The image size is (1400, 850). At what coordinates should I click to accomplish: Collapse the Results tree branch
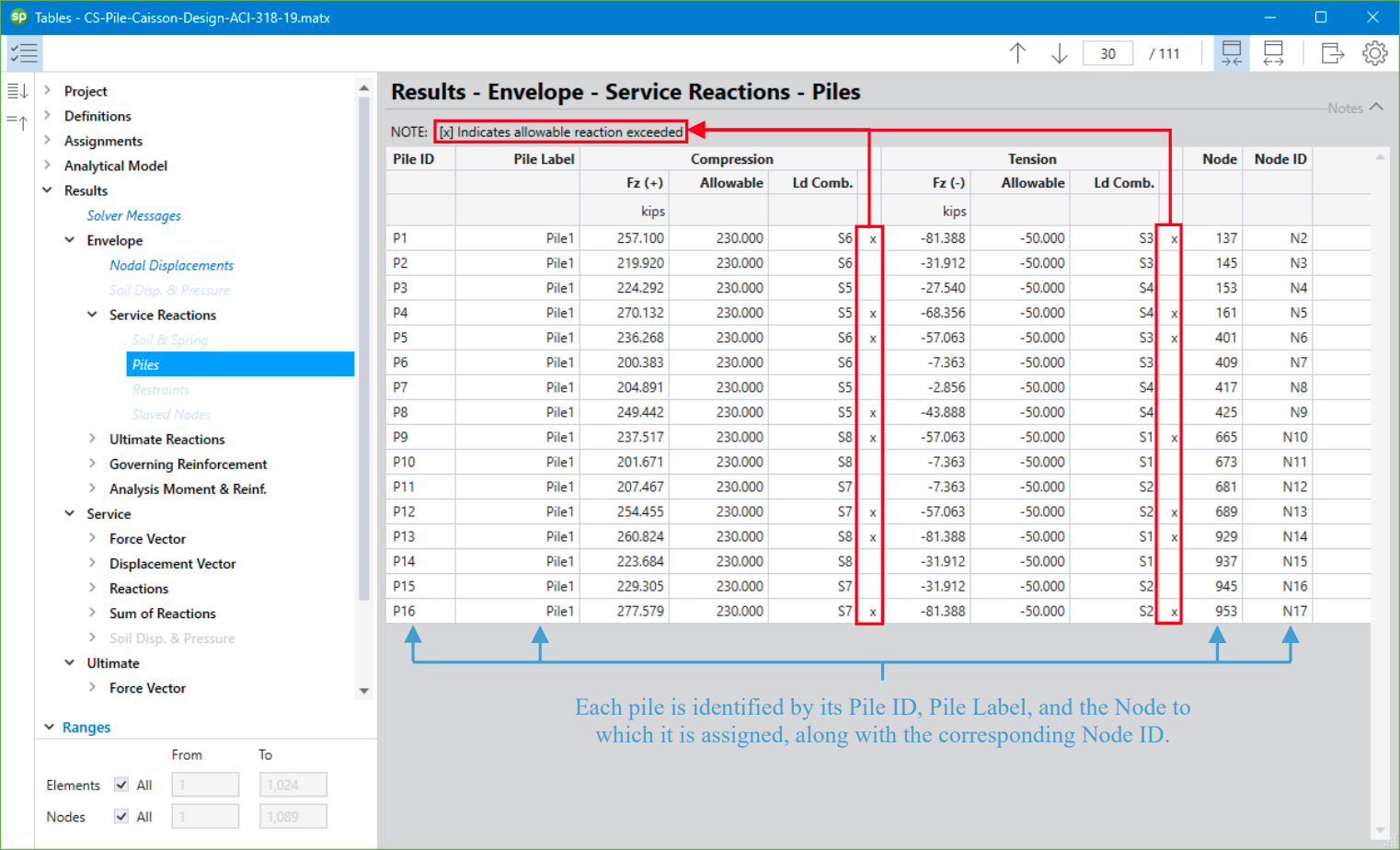tap(47, 190)
